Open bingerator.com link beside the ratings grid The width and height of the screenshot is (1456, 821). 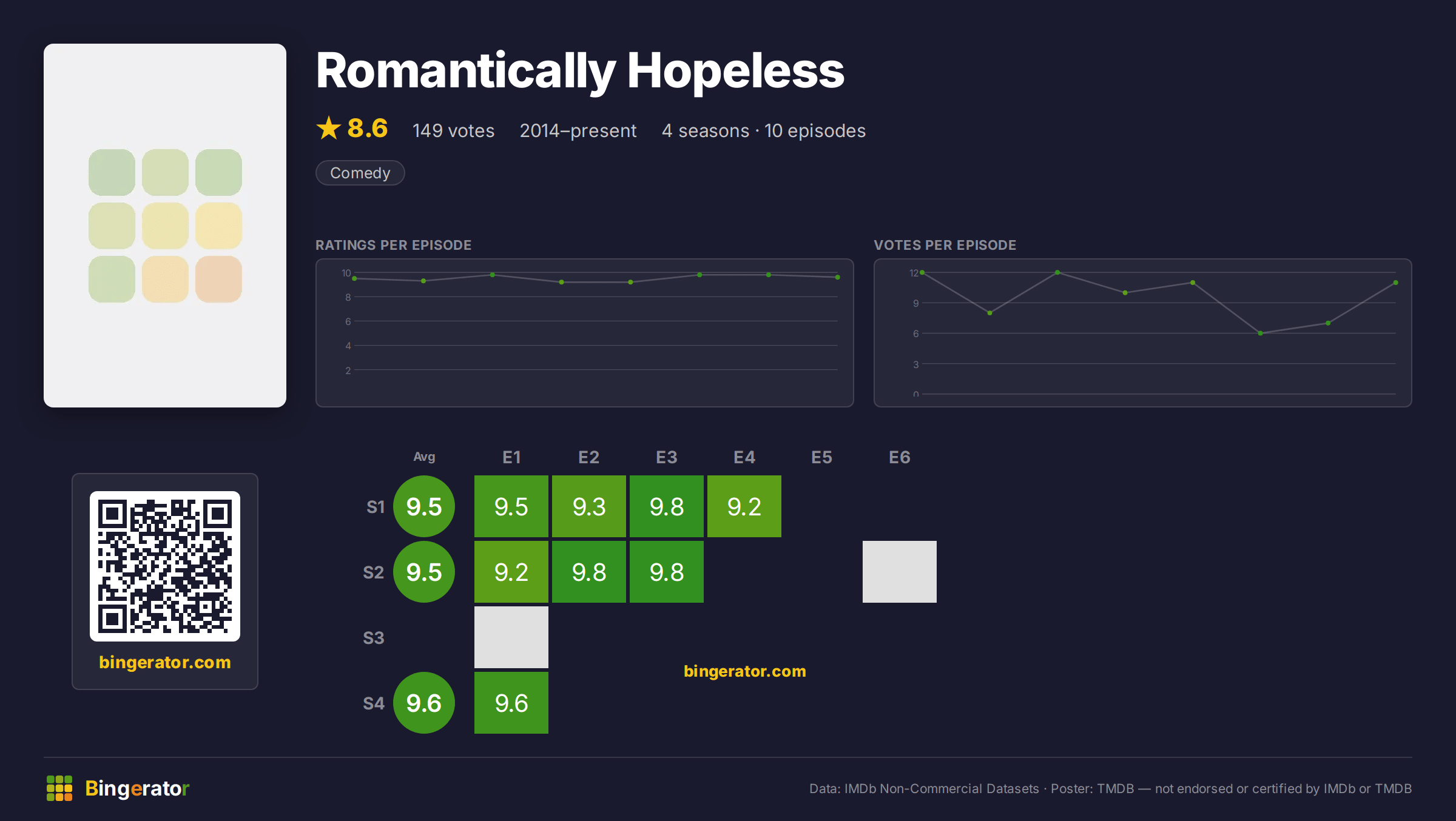click(745, 671)
